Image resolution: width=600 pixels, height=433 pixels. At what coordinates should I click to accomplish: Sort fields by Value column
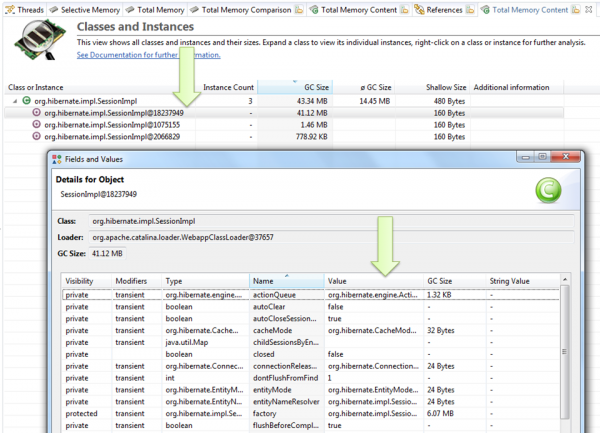click(373, 281)
